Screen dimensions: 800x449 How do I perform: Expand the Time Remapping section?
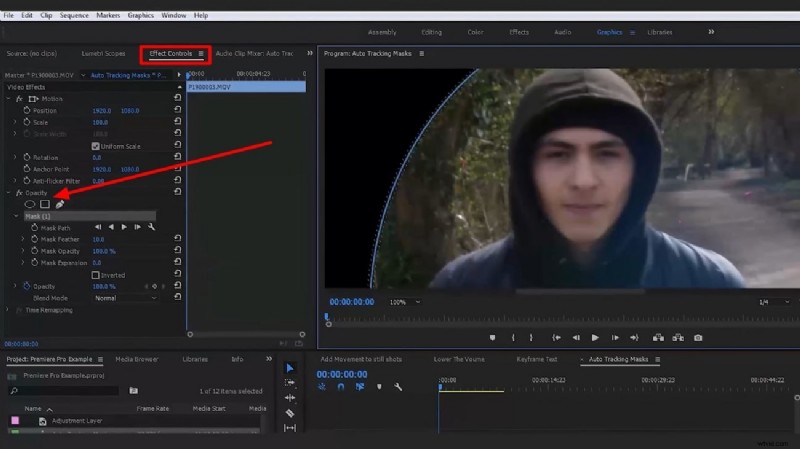tap(7, 310)
